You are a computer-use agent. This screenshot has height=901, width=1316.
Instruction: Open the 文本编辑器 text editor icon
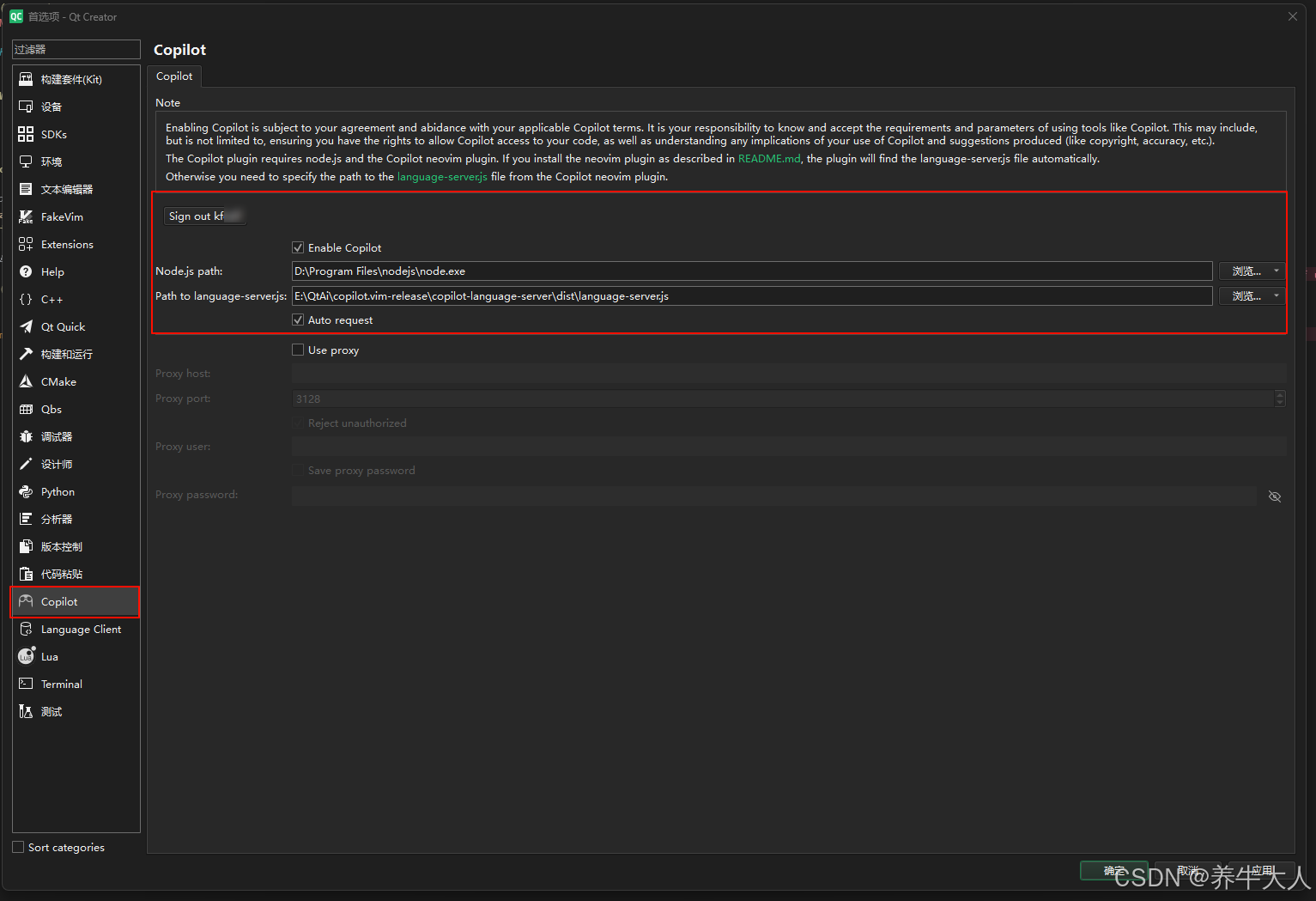26,189
